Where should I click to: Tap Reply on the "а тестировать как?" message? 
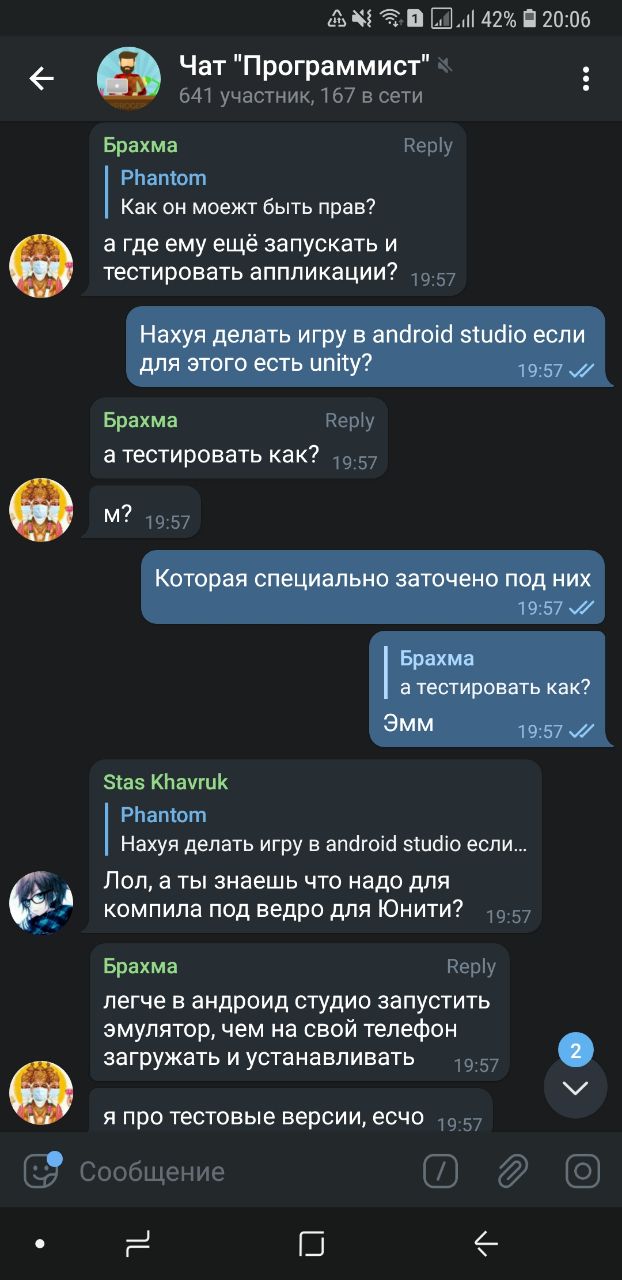349,420
